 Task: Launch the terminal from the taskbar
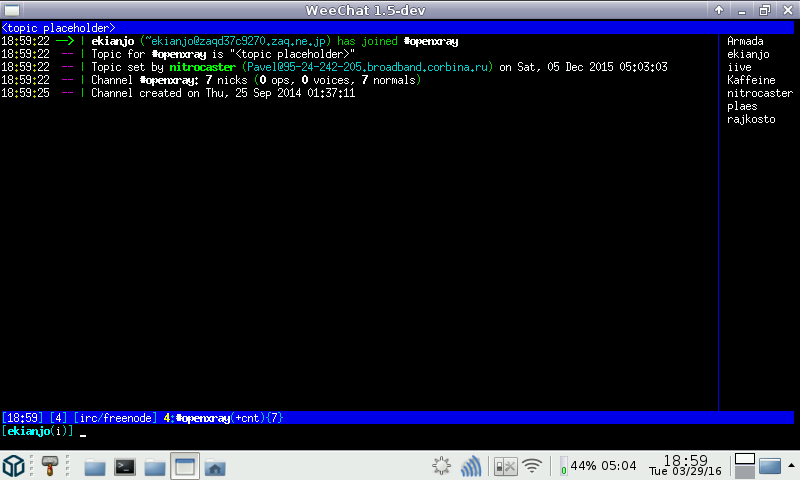click(125, 466)
